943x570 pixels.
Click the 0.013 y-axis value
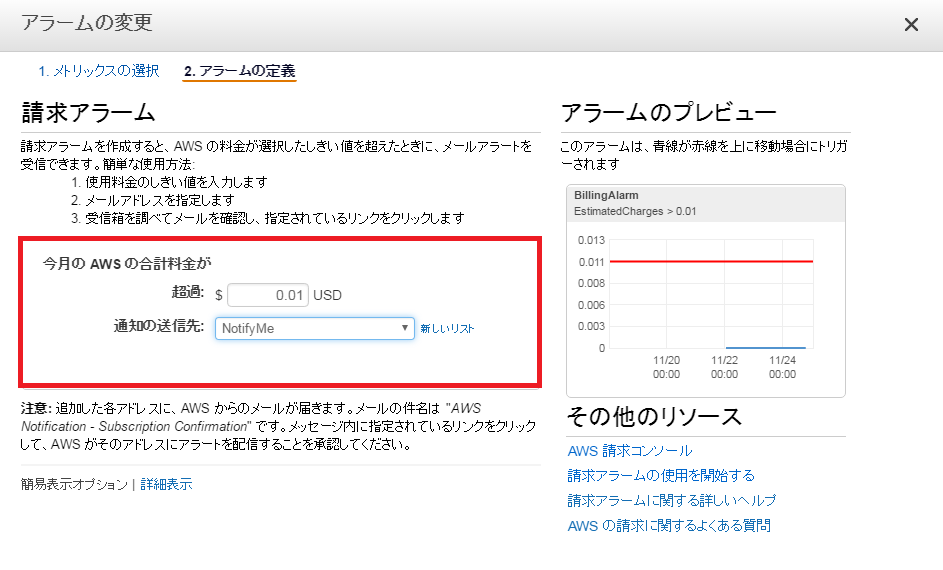tap(591, 240)
